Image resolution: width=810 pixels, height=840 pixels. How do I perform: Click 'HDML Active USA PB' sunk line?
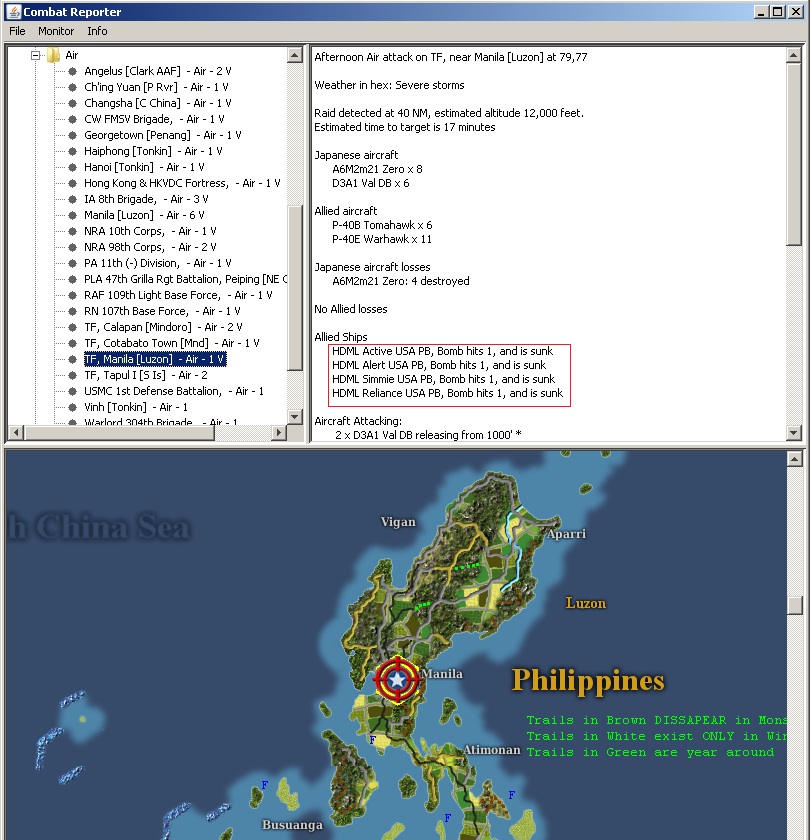point(442,351)
